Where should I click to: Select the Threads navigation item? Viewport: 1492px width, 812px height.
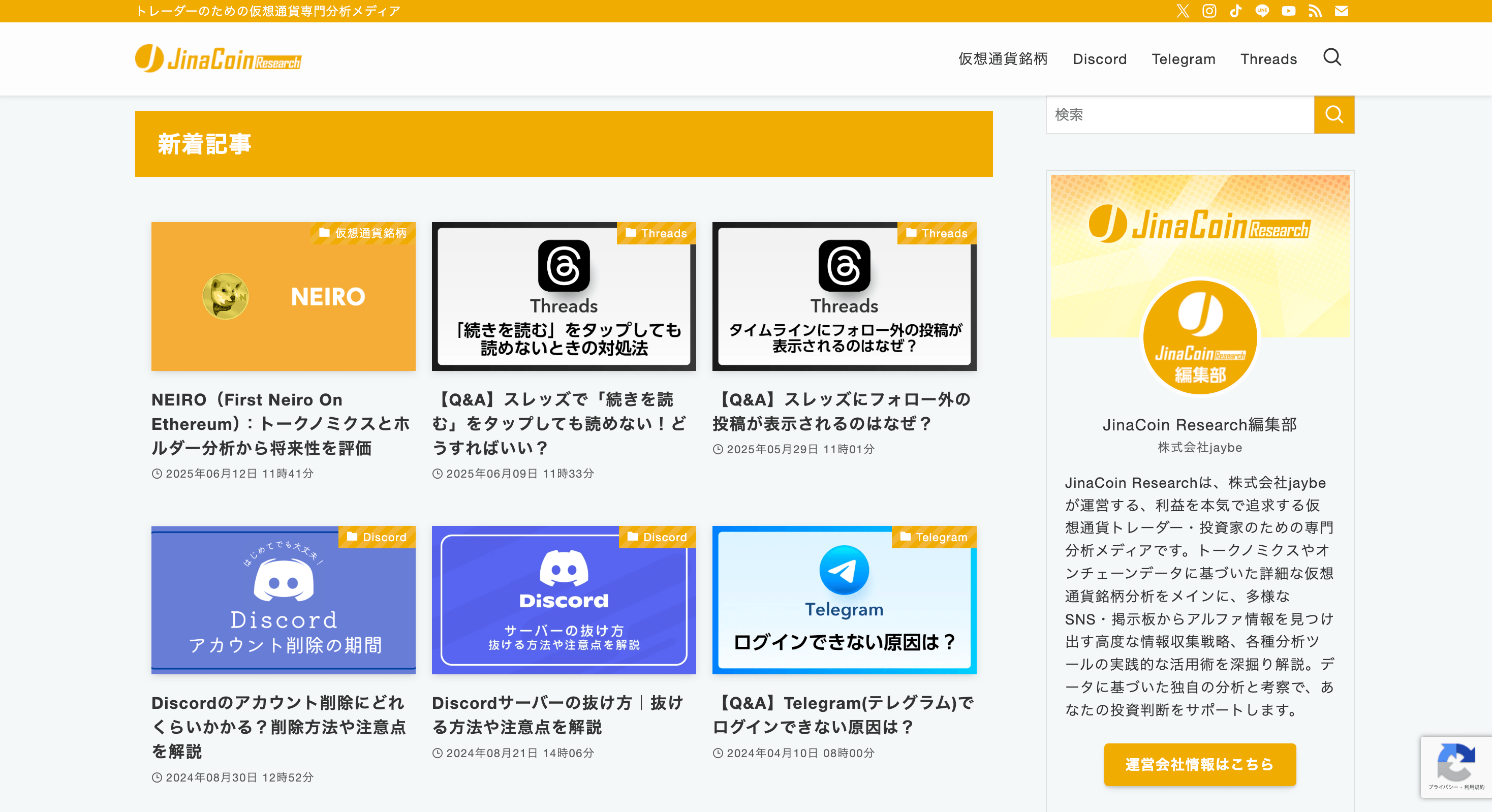tap(1268, 59)
